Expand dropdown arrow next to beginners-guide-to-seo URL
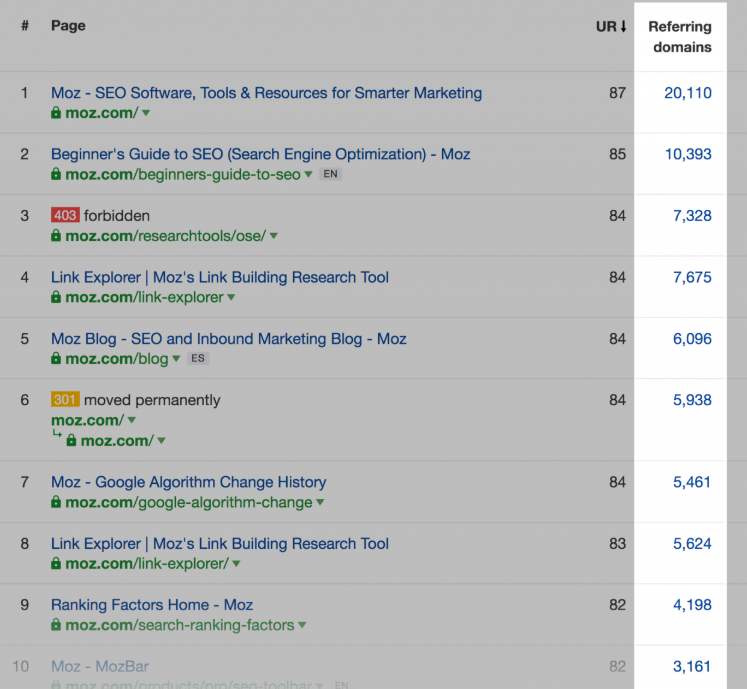Screen dimensions: 747x689 [308, 174]
